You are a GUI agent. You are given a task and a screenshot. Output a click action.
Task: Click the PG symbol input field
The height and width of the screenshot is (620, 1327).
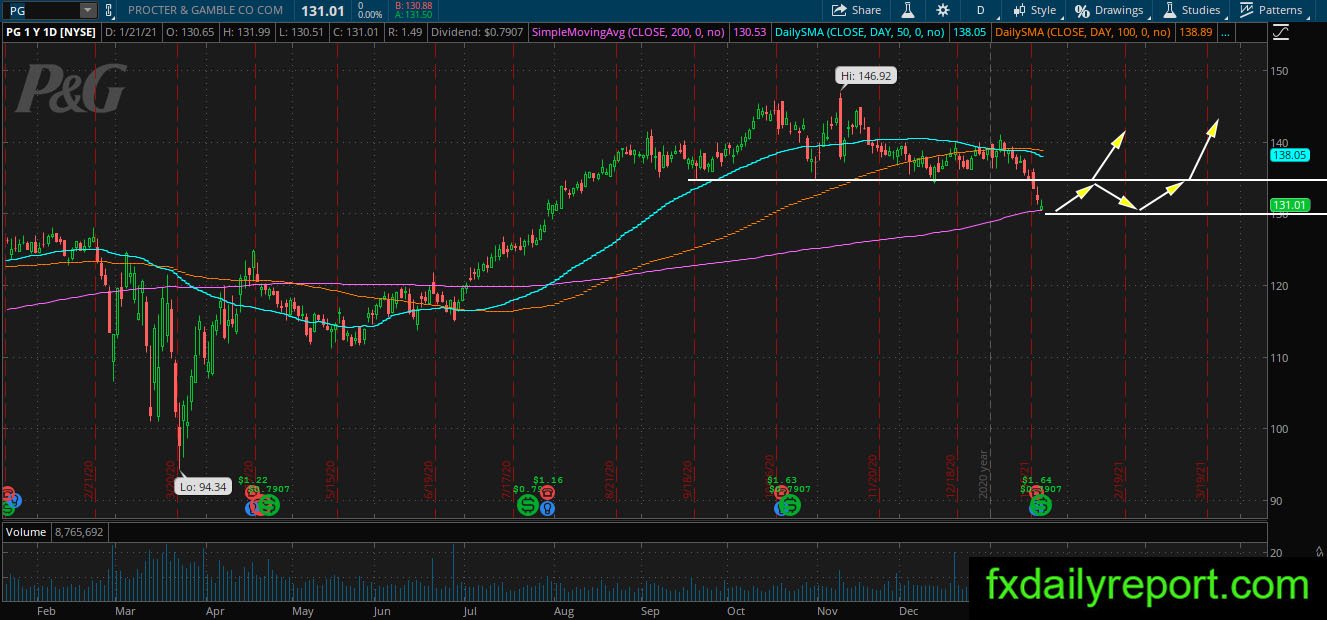[x=40, y=10]
